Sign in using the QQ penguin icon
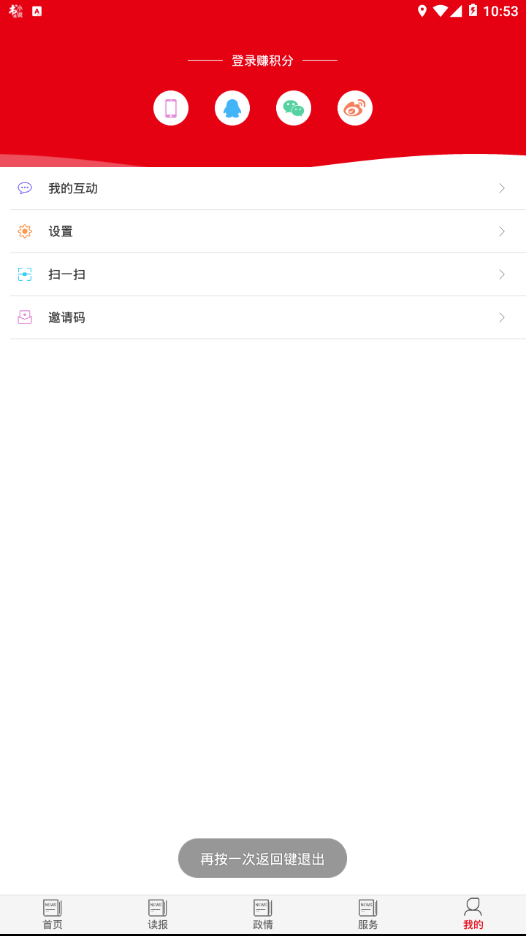Viewport: 526px width, 936px height. click(232, 108)
